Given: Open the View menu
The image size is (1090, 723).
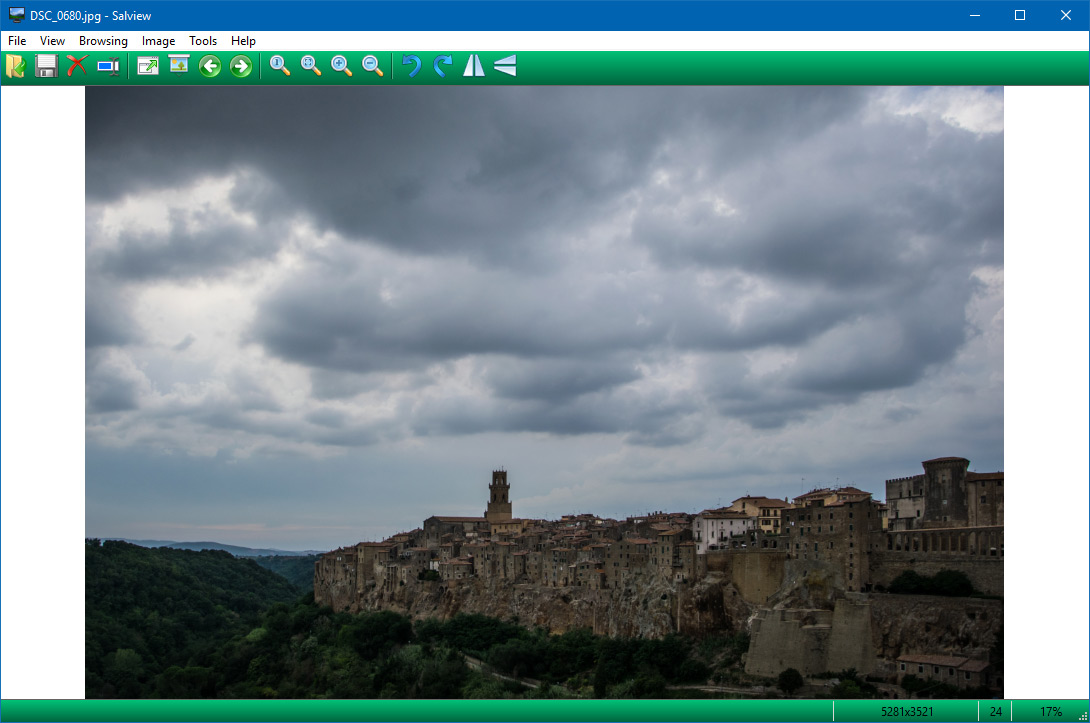Looking at the screenshot, I should [x=52, y=41].
